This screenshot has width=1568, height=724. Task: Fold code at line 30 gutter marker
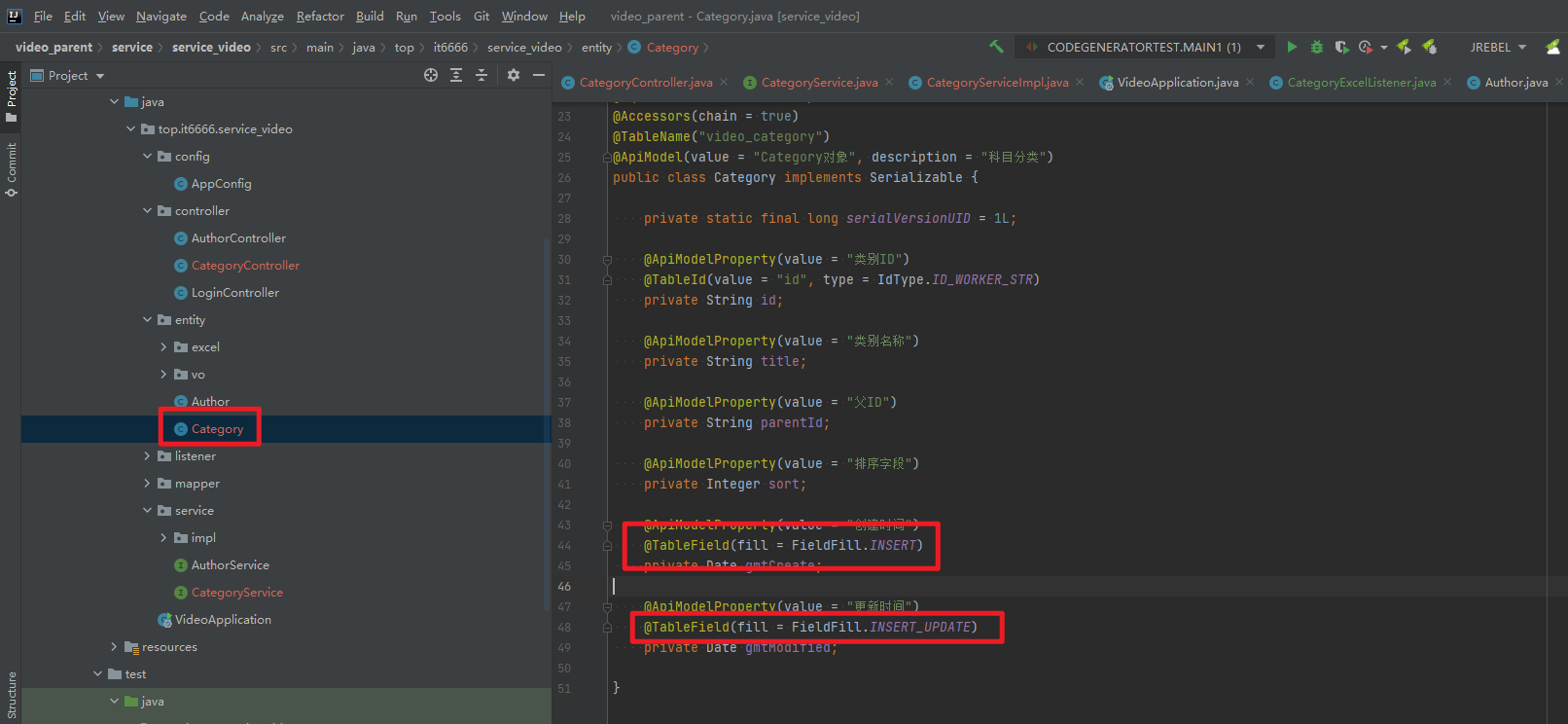[607, 260]
